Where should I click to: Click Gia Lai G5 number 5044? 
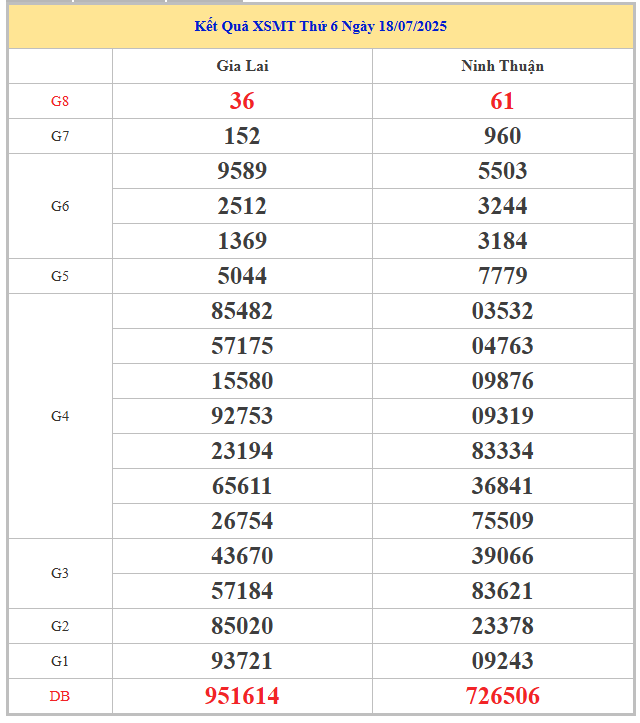tap(242, 276)
